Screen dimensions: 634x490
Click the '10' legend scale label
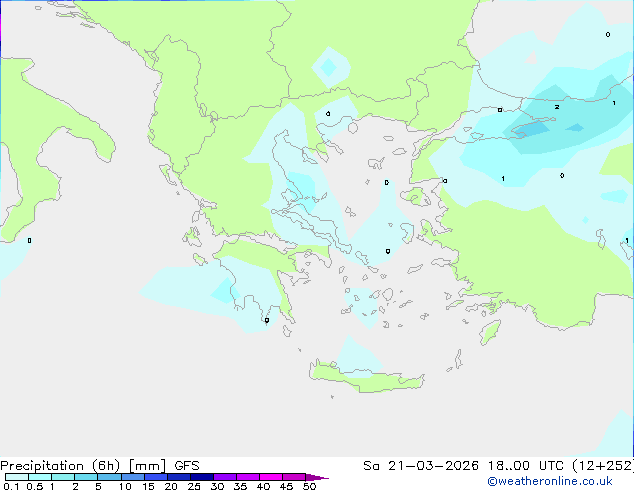tap(125, 486)
